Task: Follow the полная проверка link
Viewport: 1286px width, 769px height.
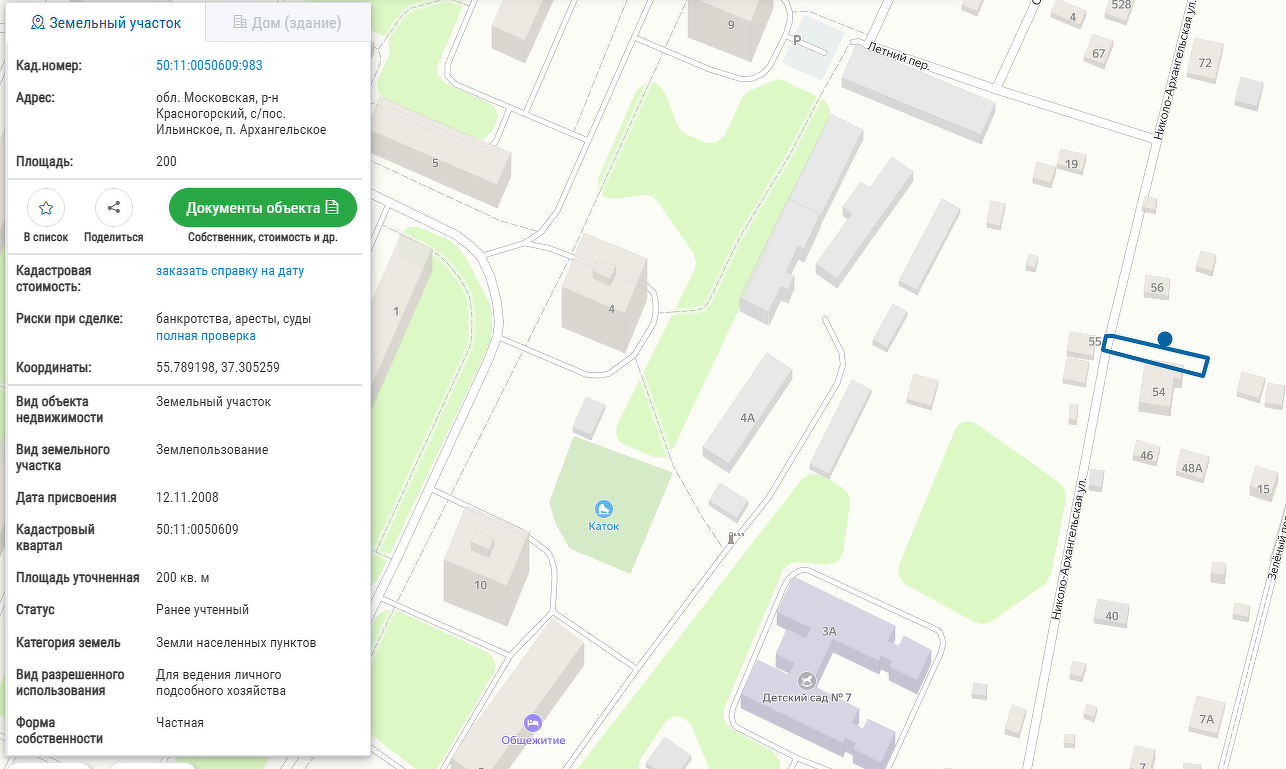Action: coord(205,336)
